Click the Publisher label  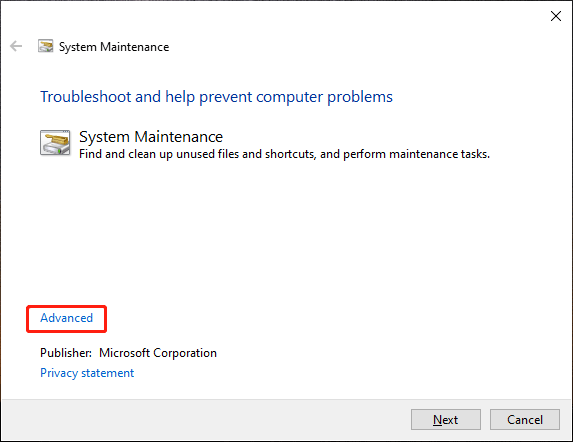[66, 353]
